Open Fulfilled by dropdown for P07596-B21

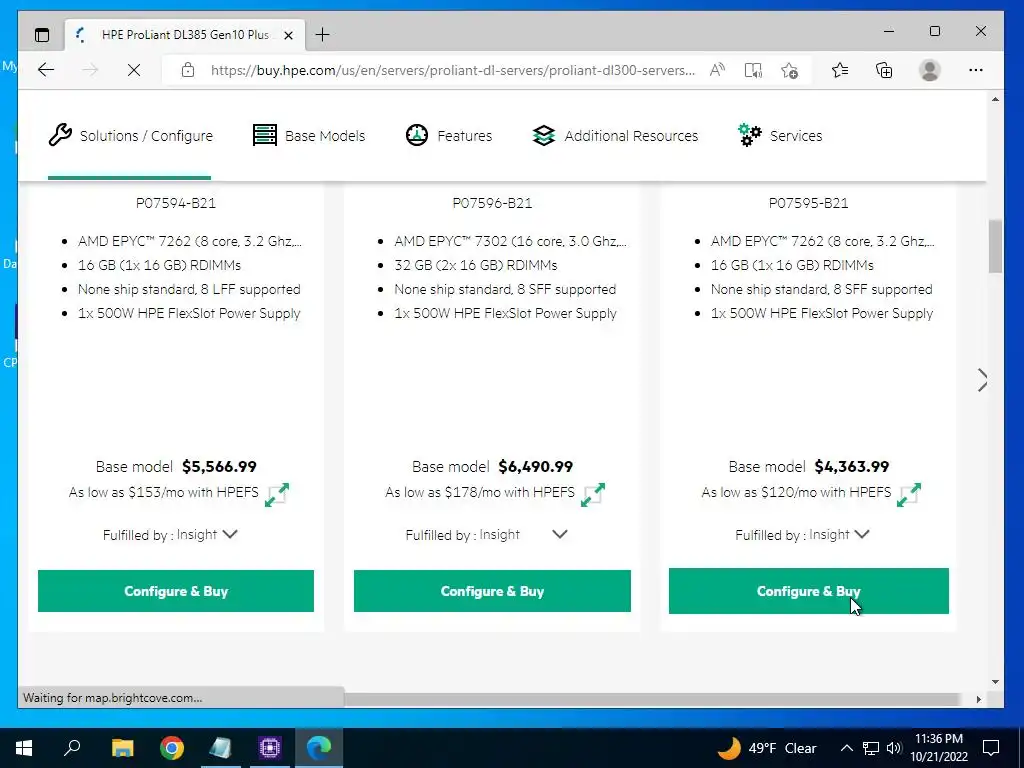560,534
